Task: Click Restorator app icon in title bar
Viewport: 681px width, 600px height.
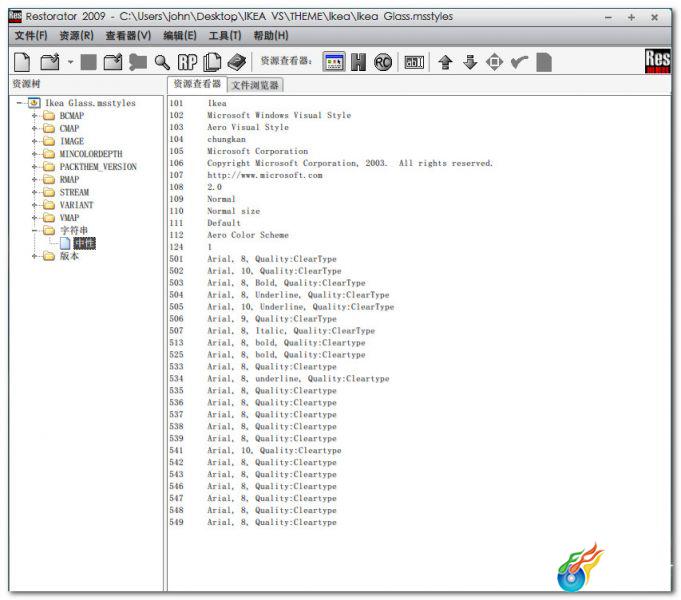Action: 15,16
